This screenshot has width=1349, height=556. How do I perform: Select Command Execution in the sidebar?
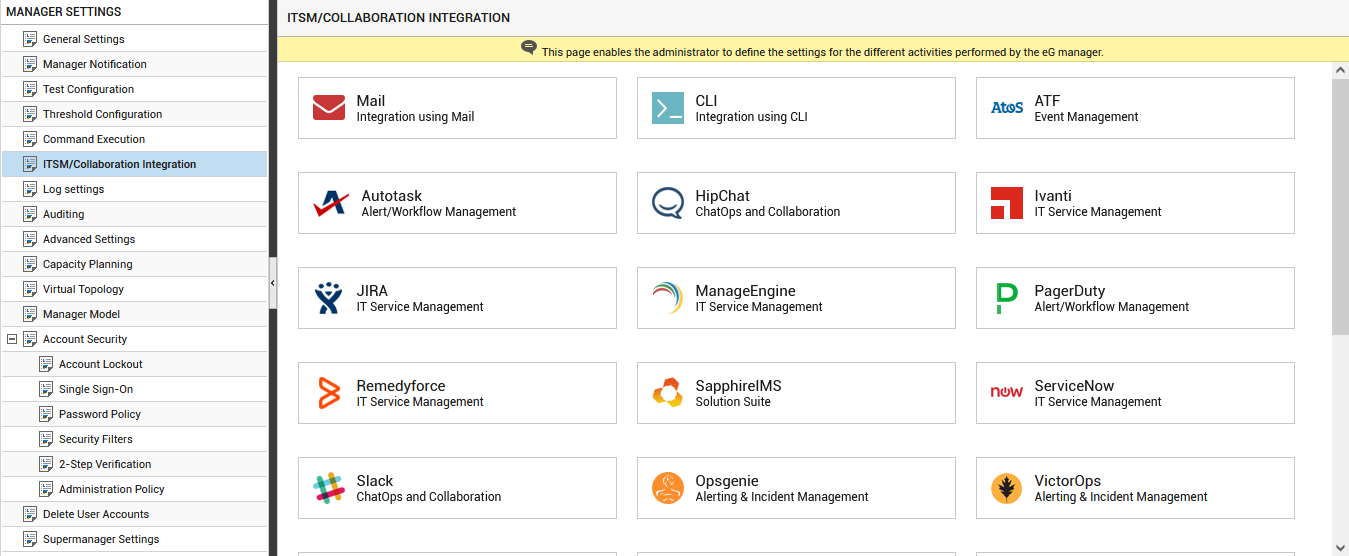(94, 139)
